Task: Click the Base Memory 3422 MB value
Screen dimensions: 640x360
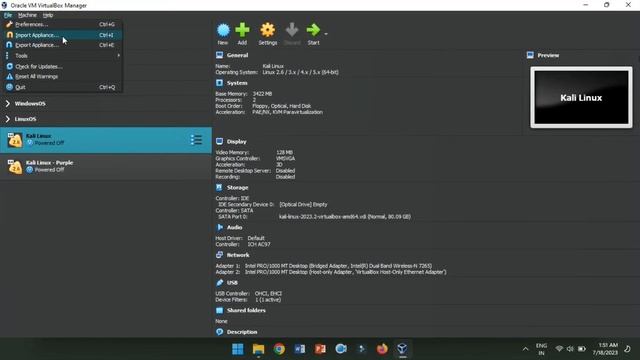Action: (262, 94)
